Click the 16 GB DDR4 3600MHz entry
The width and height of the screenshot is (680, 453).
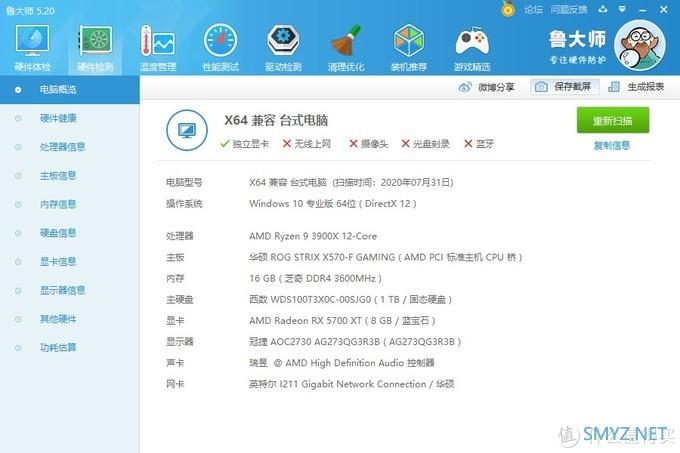pyautogui.click(x=315, y=278)
